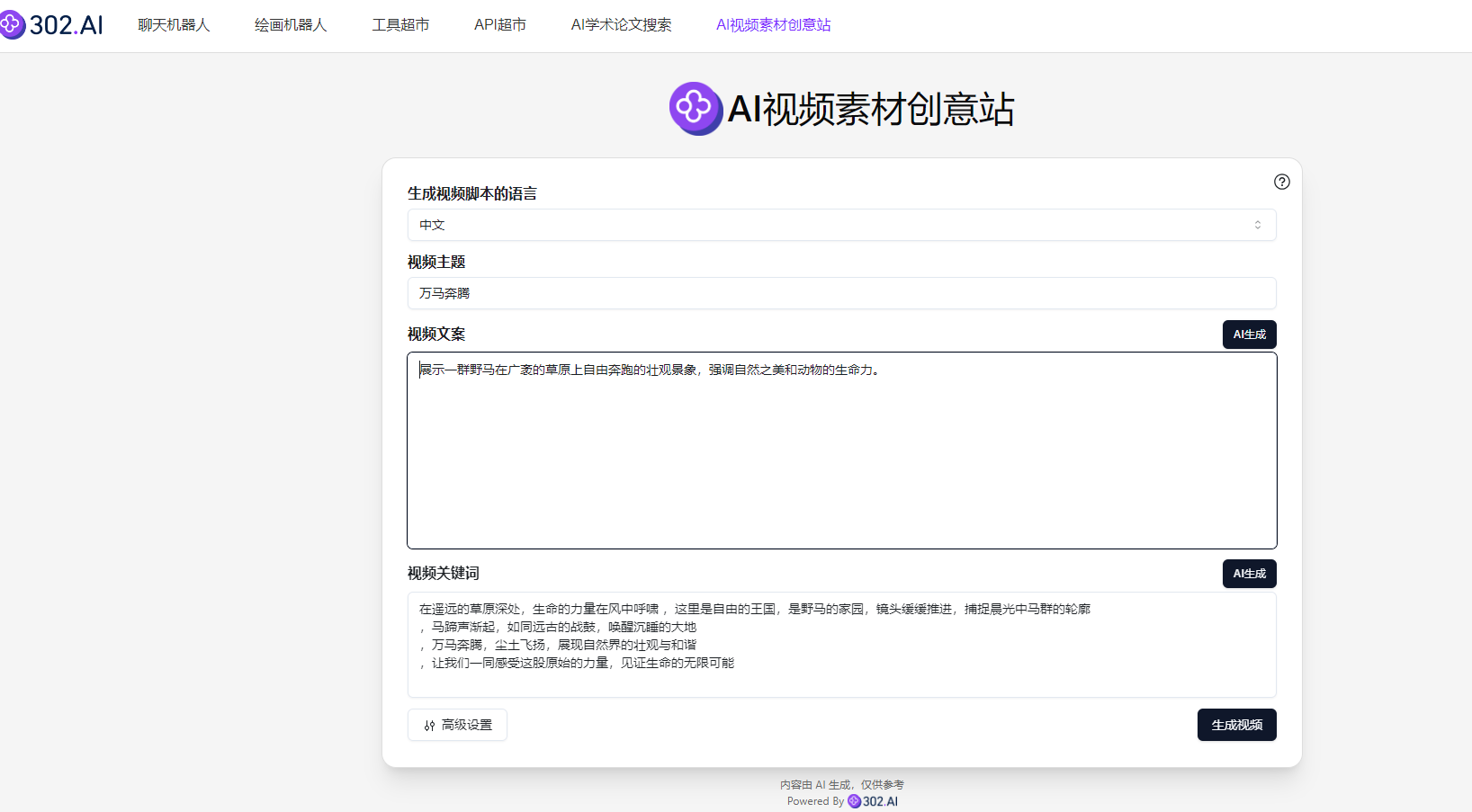Open the 绘画机器人 menu item
The image size is (1472, 812).
(x=291, y=25)
